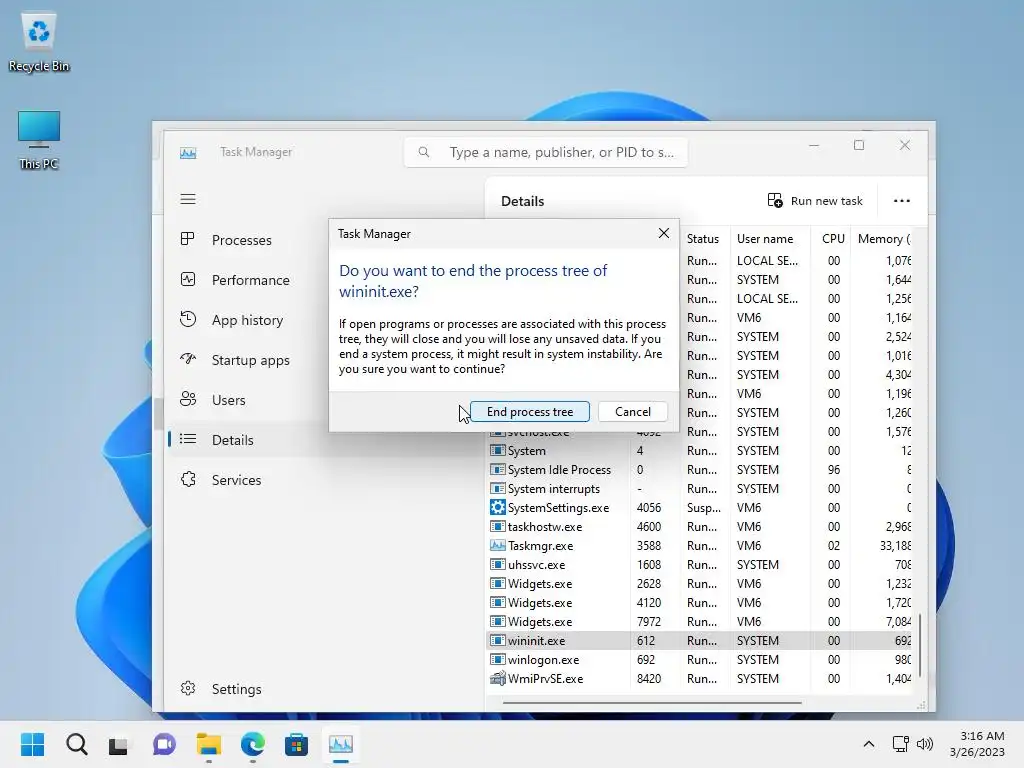The image size is (1024, 768).
Task: Sort by the Status column header
Action: 704,238
